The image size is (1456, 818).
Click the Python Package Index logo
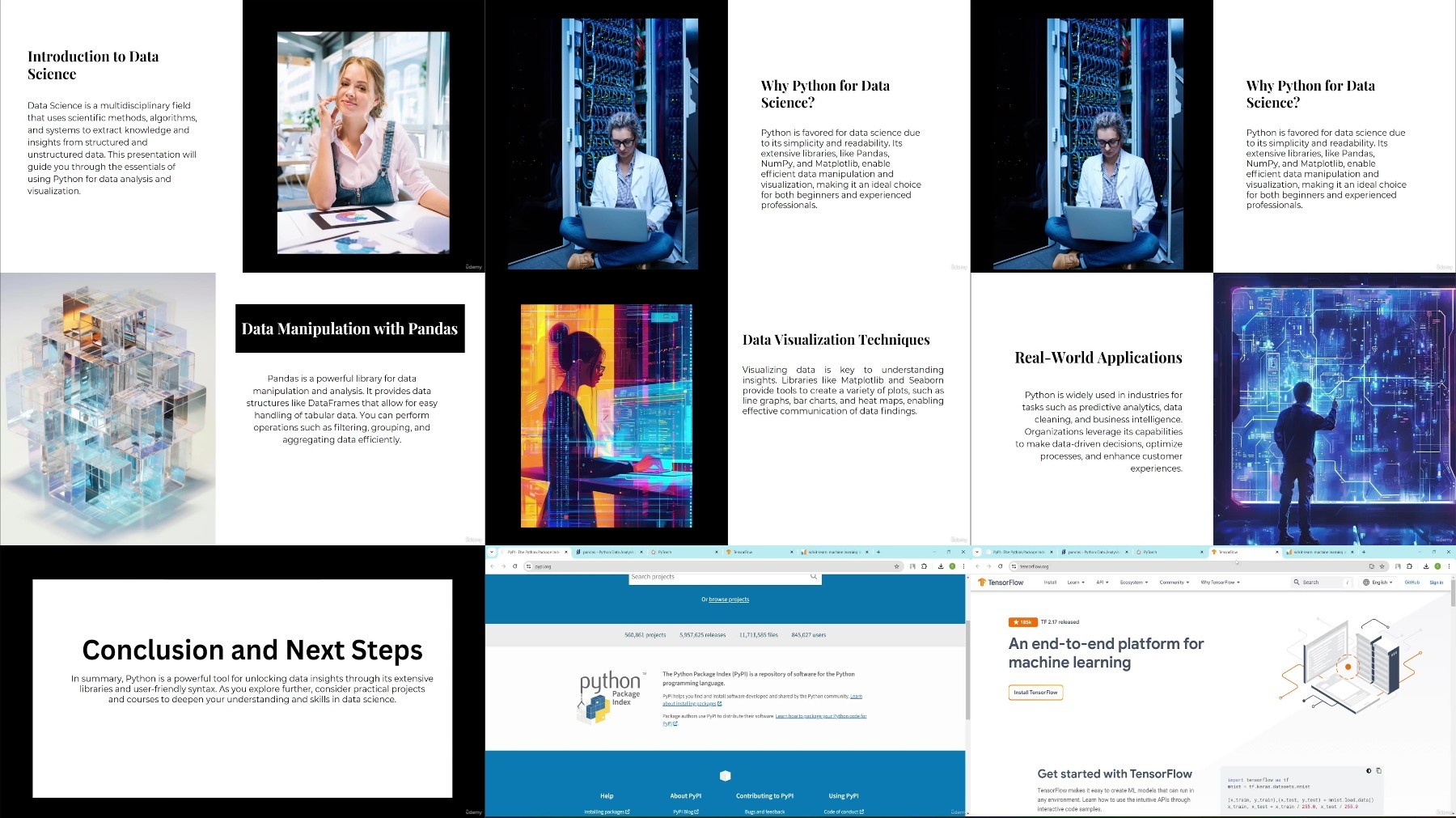pos(612,697)
